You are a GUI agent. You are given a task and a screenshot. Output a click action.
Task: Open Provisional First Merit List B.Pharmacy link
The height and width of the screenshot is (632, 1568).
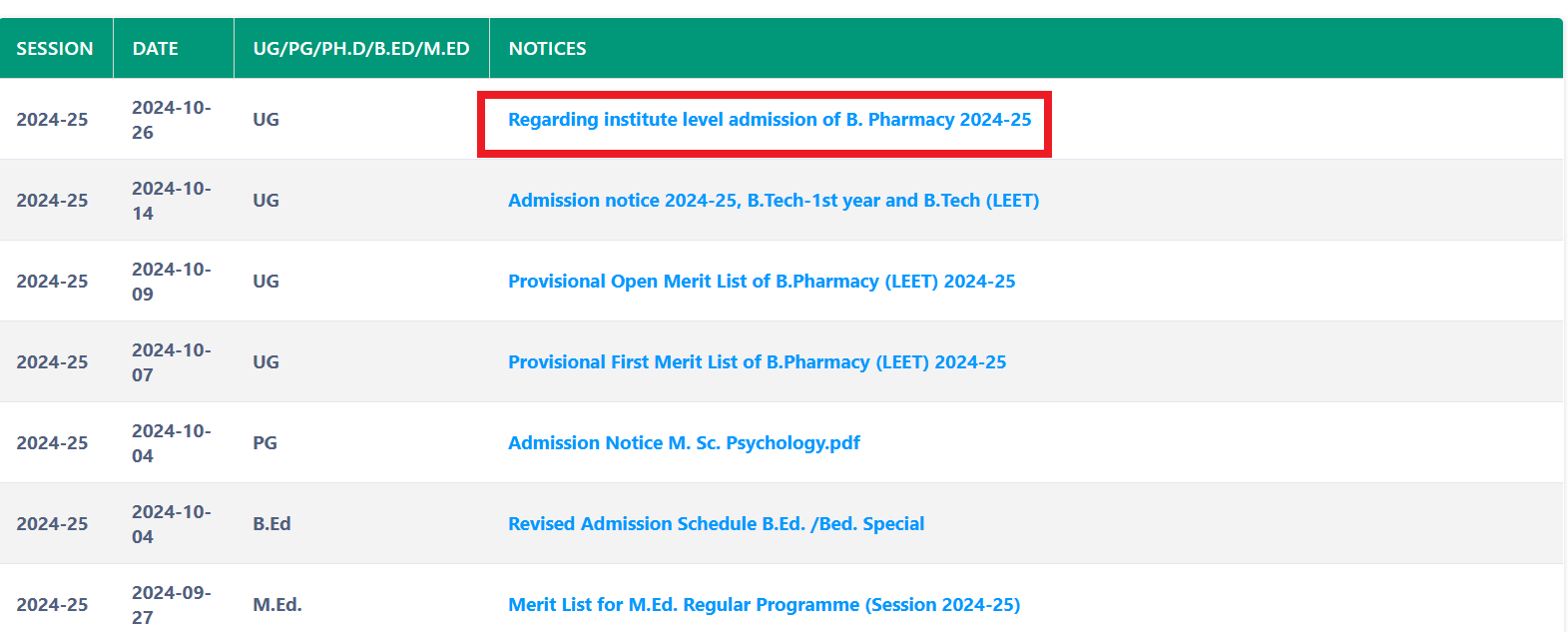pyautogui.click(x=757, y=362)
